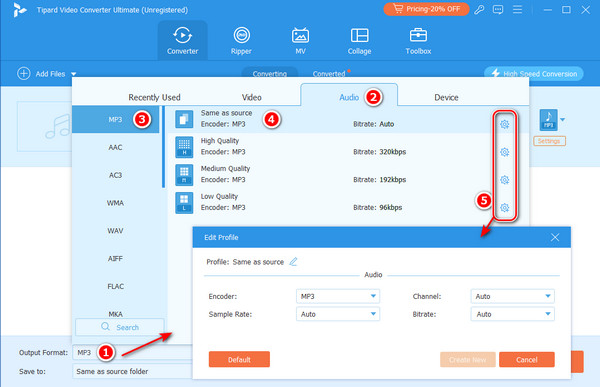Open the Audio format tab
This screenshot has height=387, width=600.
point(349,97)
